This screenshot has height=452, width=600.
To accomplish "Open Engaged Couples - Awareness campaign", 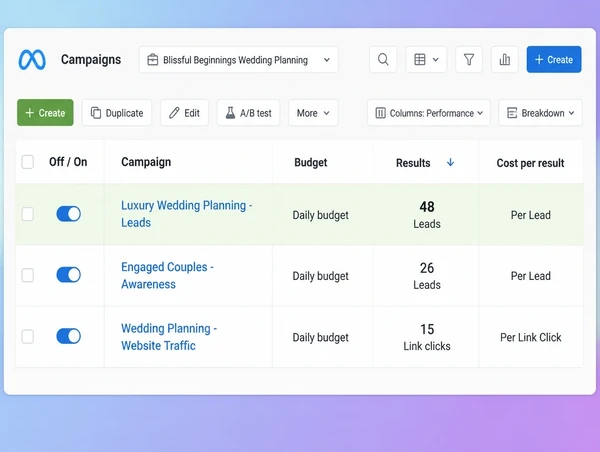I will [x=167, y=275].
